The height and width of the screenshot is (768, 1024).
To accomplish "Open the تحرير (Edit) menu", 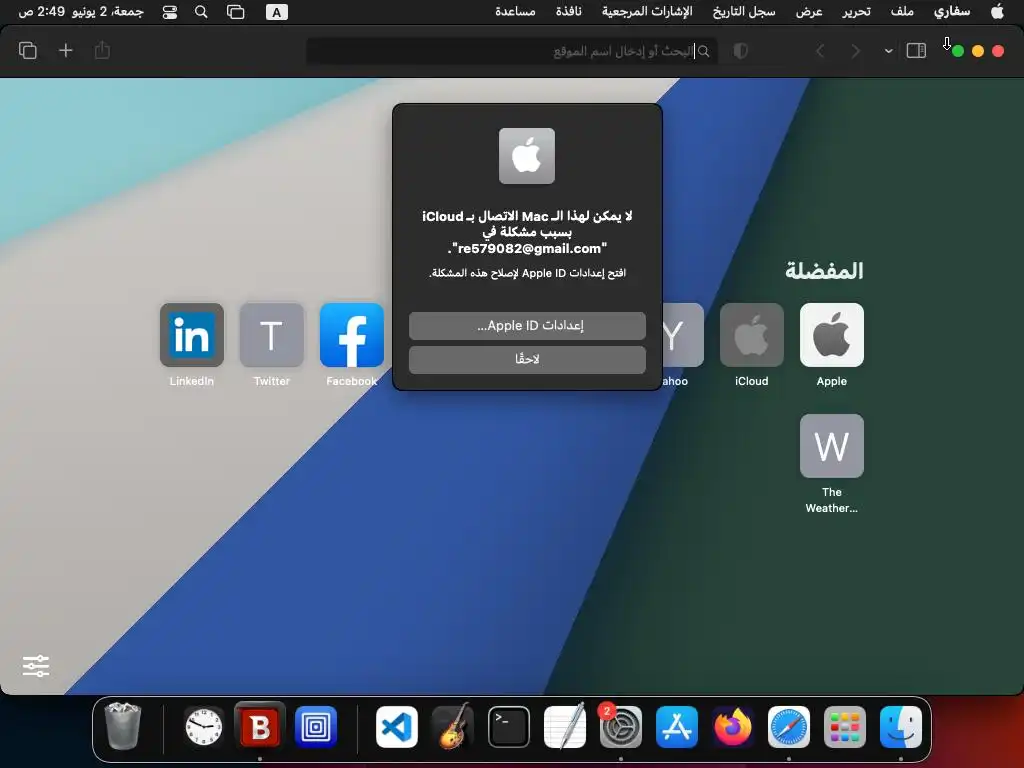I will coord(856,12).
